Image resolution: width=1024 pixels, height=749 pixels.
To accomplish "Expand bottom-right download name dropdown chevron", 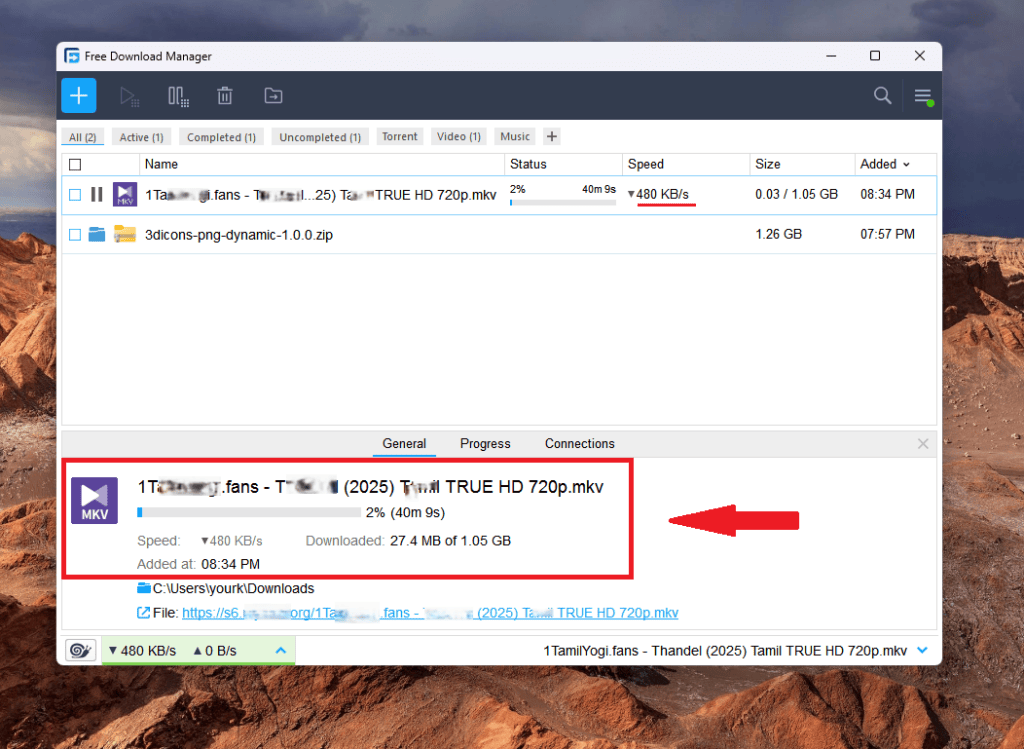I will tap(923, 650).
